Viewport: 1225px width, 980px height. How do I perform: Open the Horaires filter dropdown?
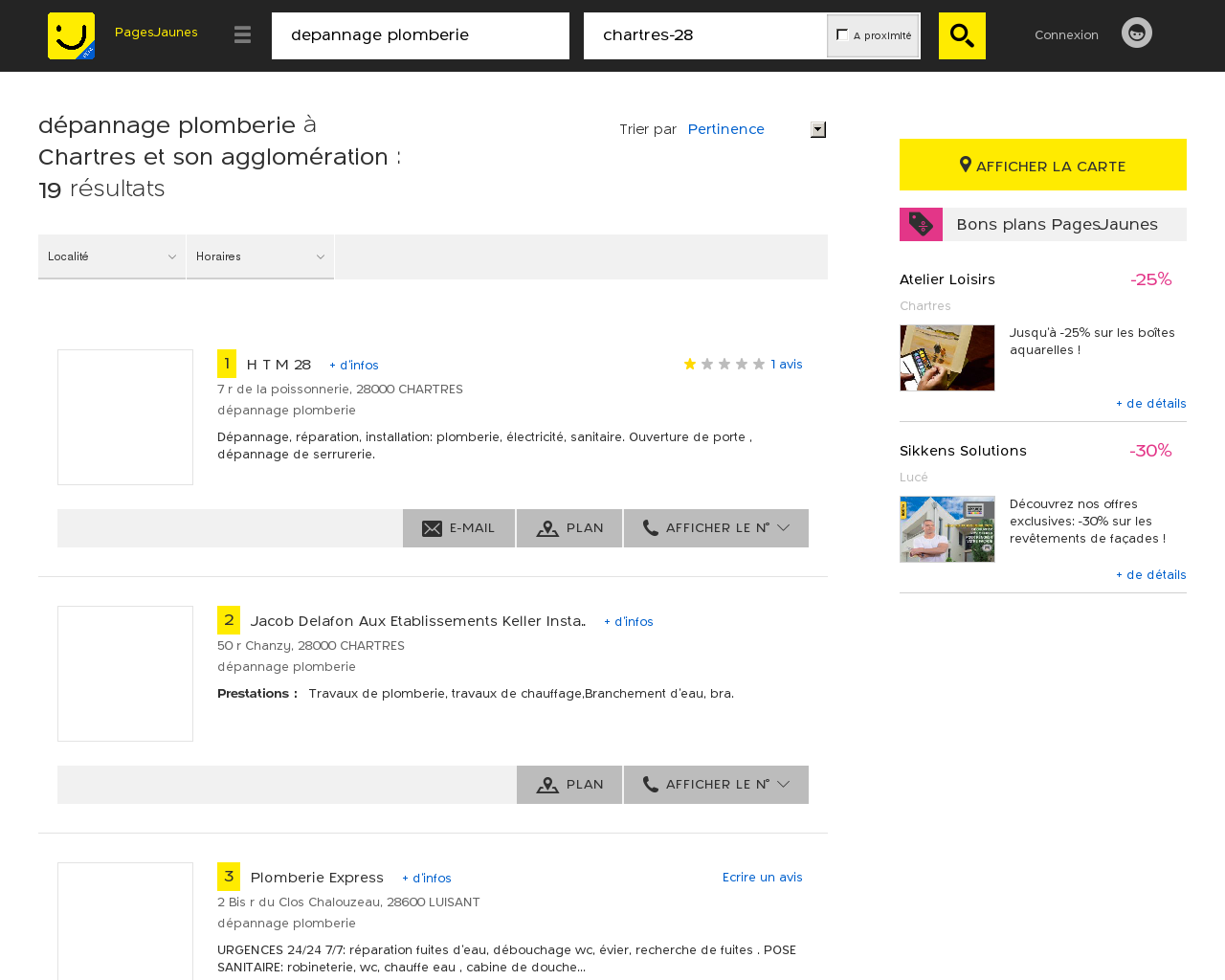click(260, 256)
